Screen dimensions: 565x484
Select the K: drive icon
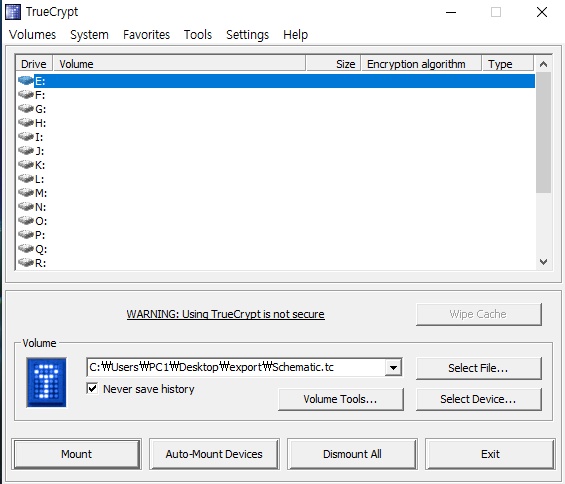pyautogui.click(x=26, y=165)
